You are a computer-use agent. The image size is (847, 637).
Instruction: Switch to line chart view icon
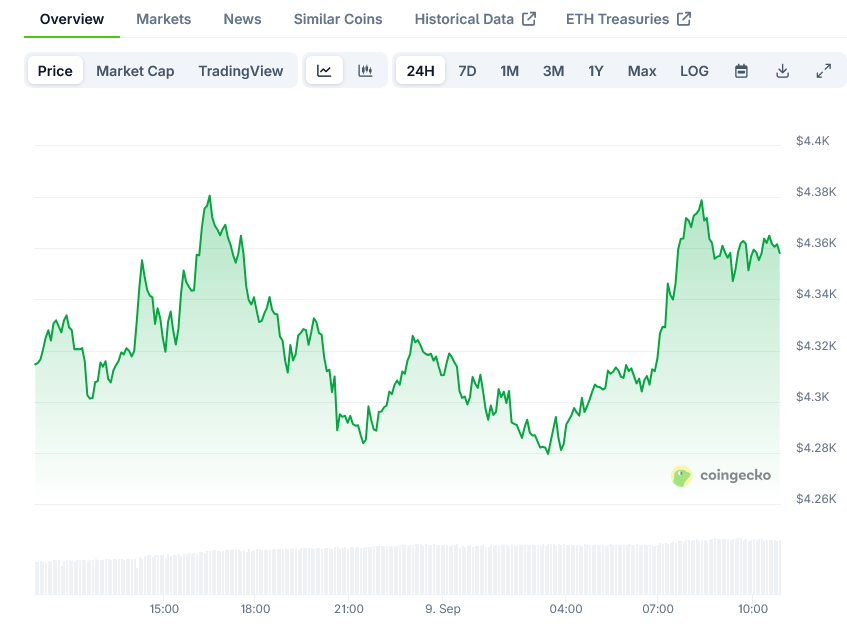tap(324, 71)
